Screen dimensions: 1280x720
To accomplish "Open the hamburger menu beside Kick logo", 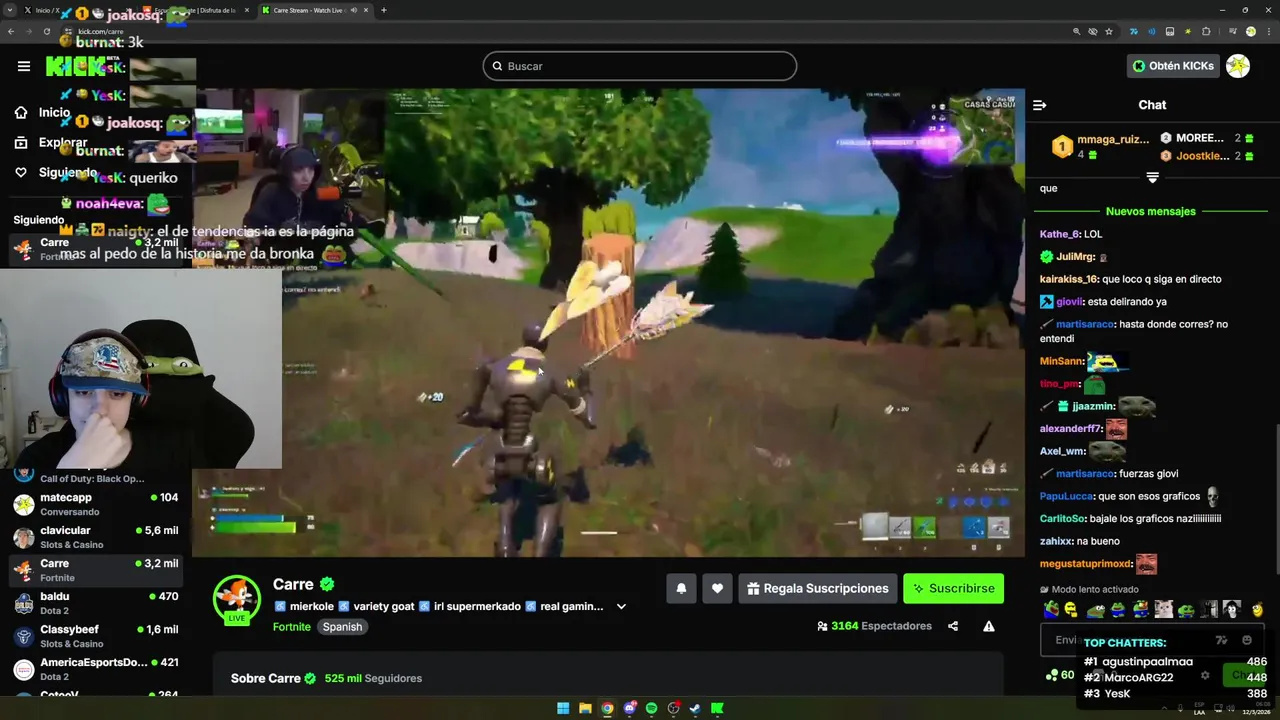I will (x=24, y=66).
